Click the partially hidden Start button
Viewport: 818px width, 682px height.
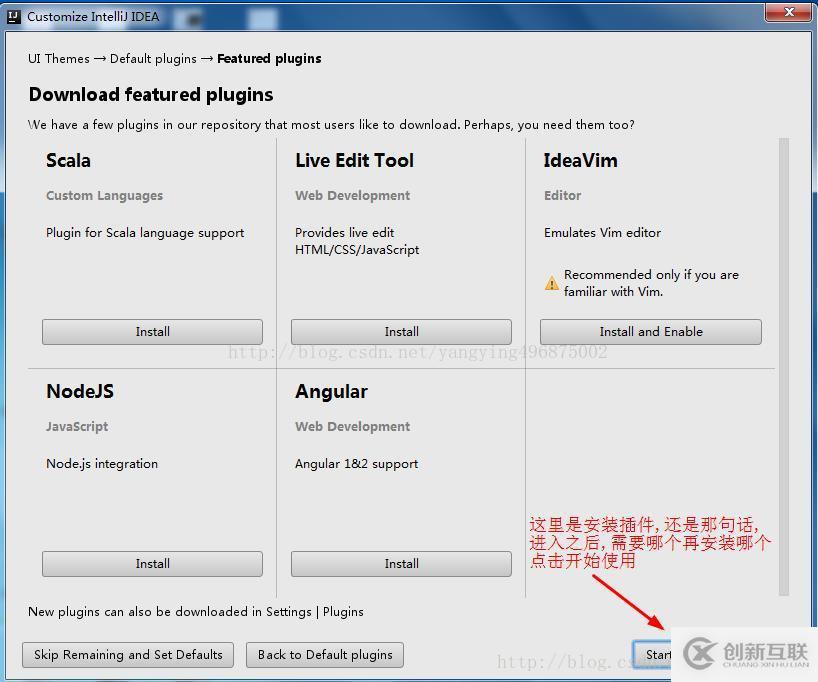tap(652, 654)
